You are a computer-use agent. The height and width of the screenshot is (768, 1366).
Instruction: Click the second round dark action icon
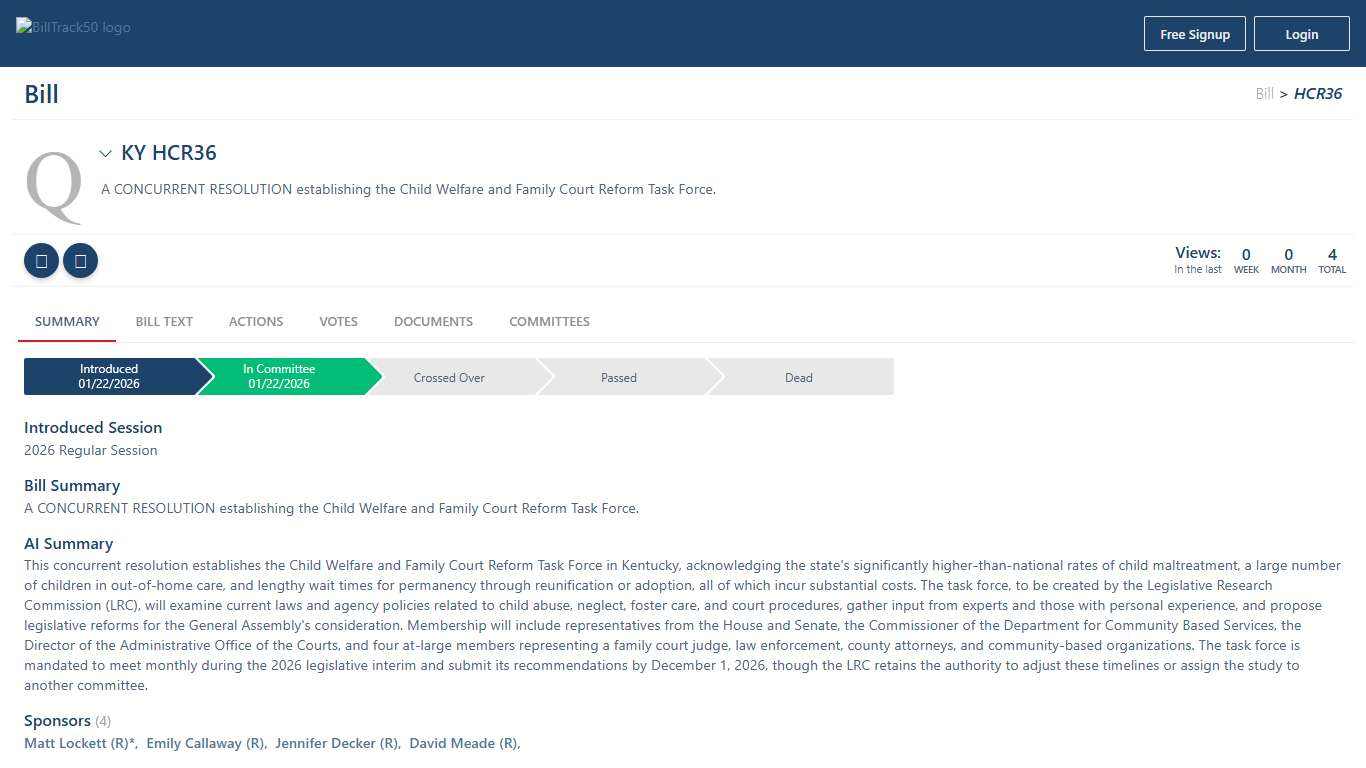coord(80,261)
